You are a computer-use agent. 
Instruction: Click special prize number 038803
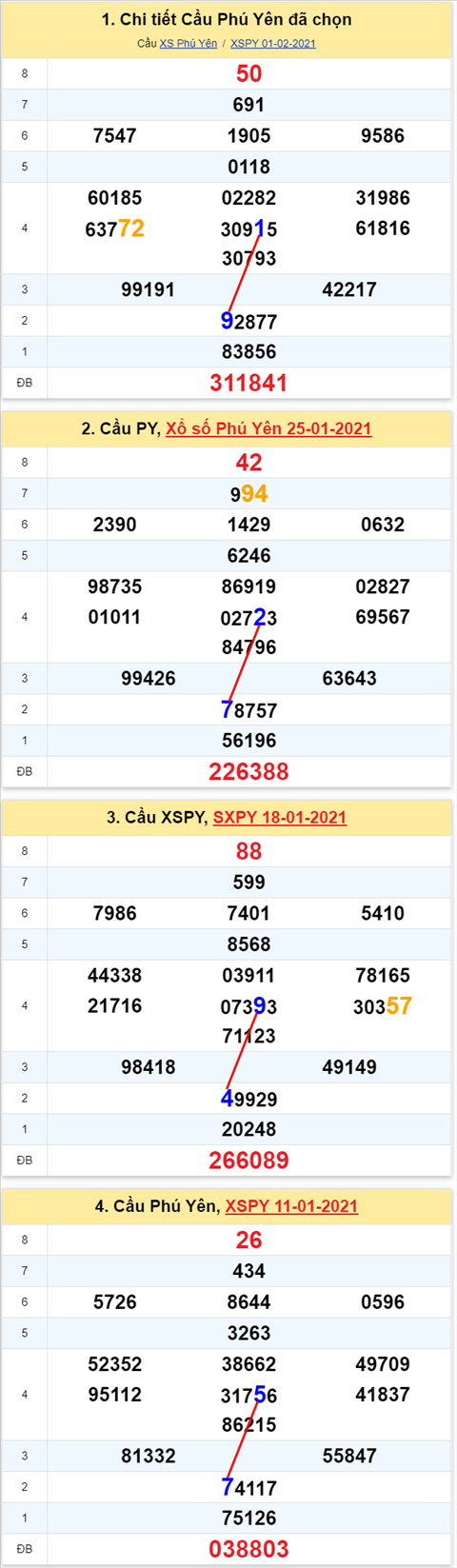[x=248, y=1549]
